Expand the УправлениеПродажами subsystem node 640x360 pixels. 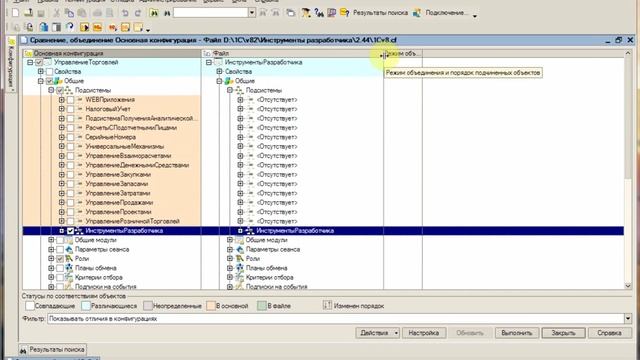click(x=62, y=202)
